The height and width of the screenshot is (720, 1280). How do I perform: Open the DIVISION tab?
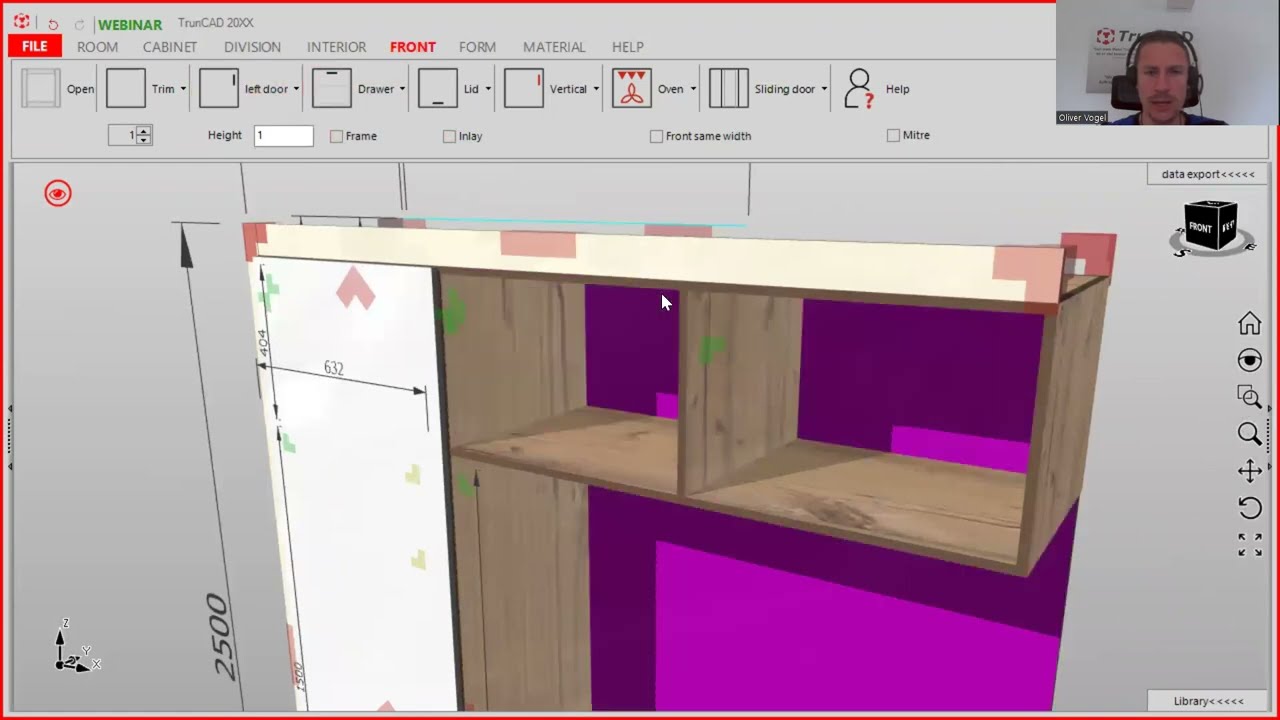(252, 47)
